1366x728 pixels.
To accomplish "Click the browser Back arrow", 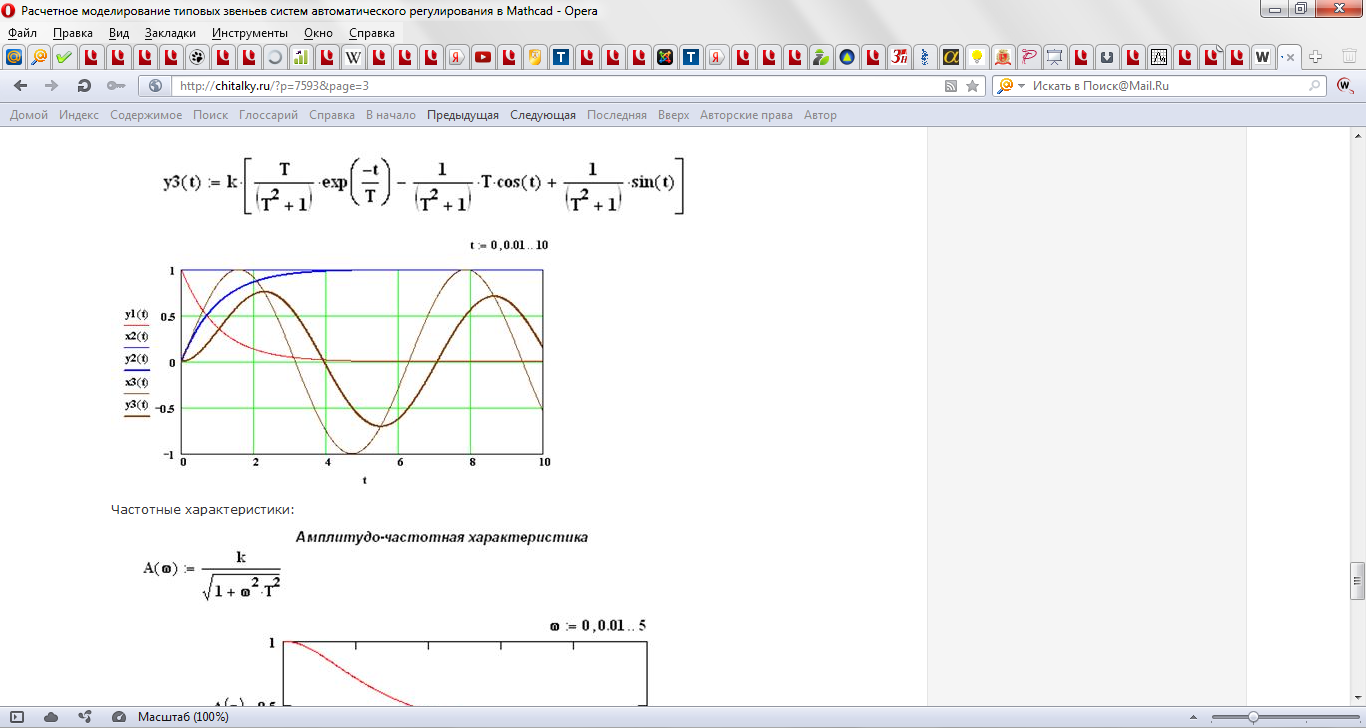I will [x=20, y=86].
